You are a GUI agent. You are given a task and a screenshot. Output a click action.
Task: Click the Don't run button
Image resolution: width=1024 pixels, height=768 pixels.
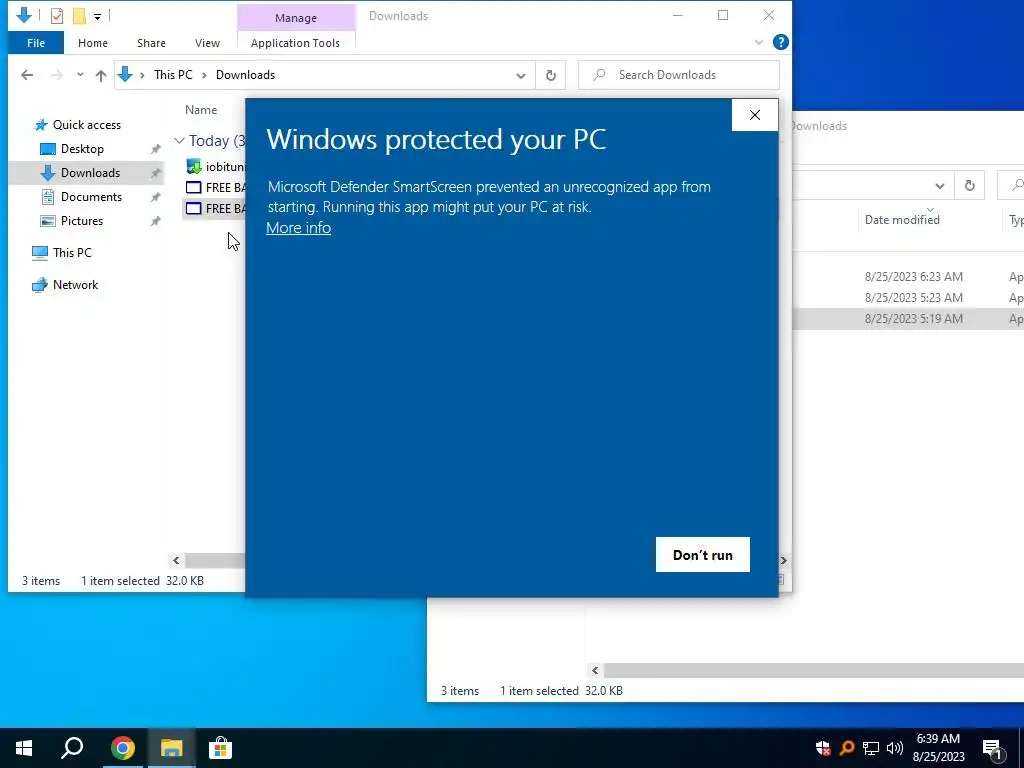[703, 554]
